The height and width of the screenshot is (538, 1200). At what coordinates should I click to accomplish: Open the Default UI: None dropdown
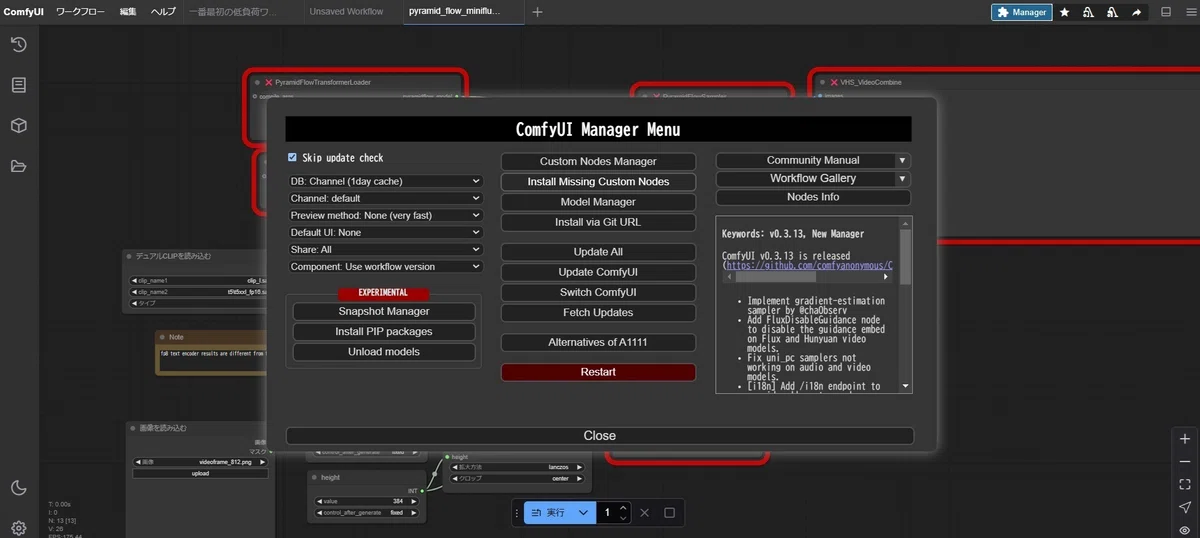tap(386, 233)
